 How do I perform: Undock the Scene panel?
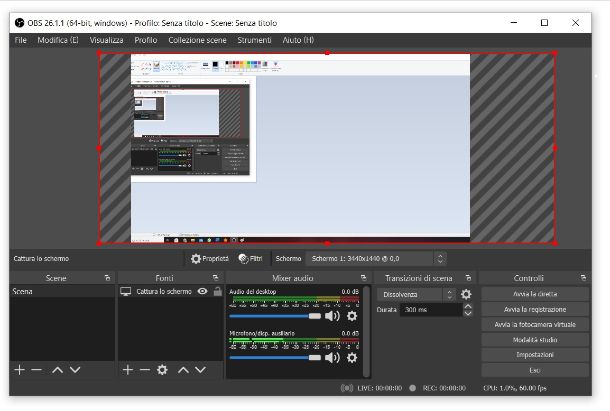(107, 278)
